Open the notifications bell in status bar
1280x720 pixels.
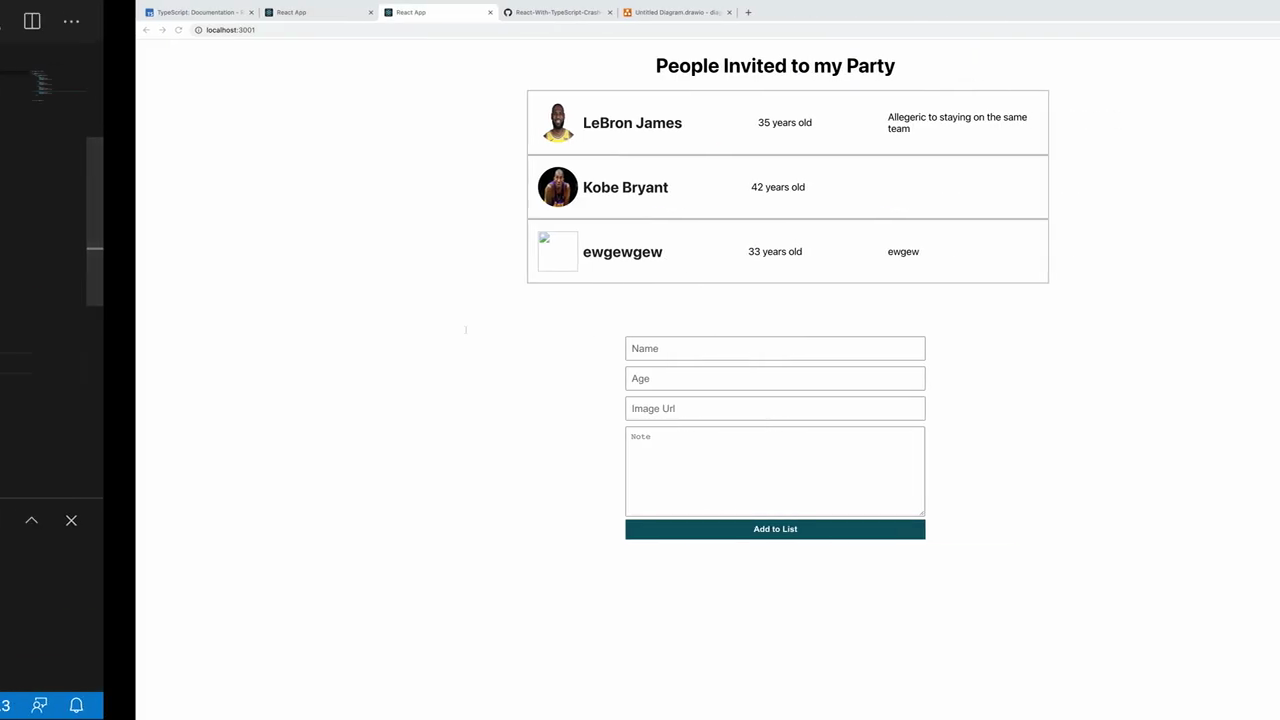76,705
